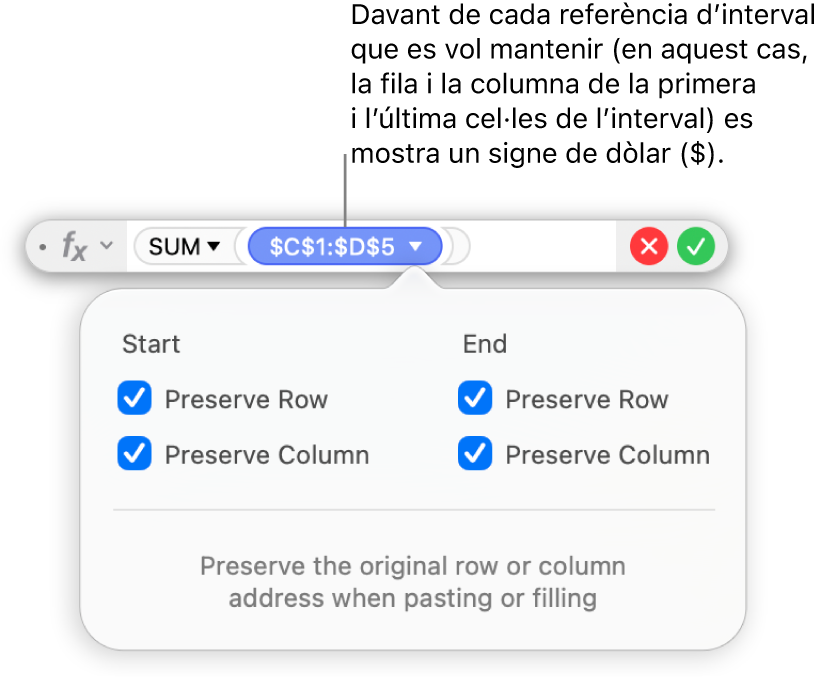
Task: Click the Preserve Row label under Start
Action: click(x=246, y=400)
